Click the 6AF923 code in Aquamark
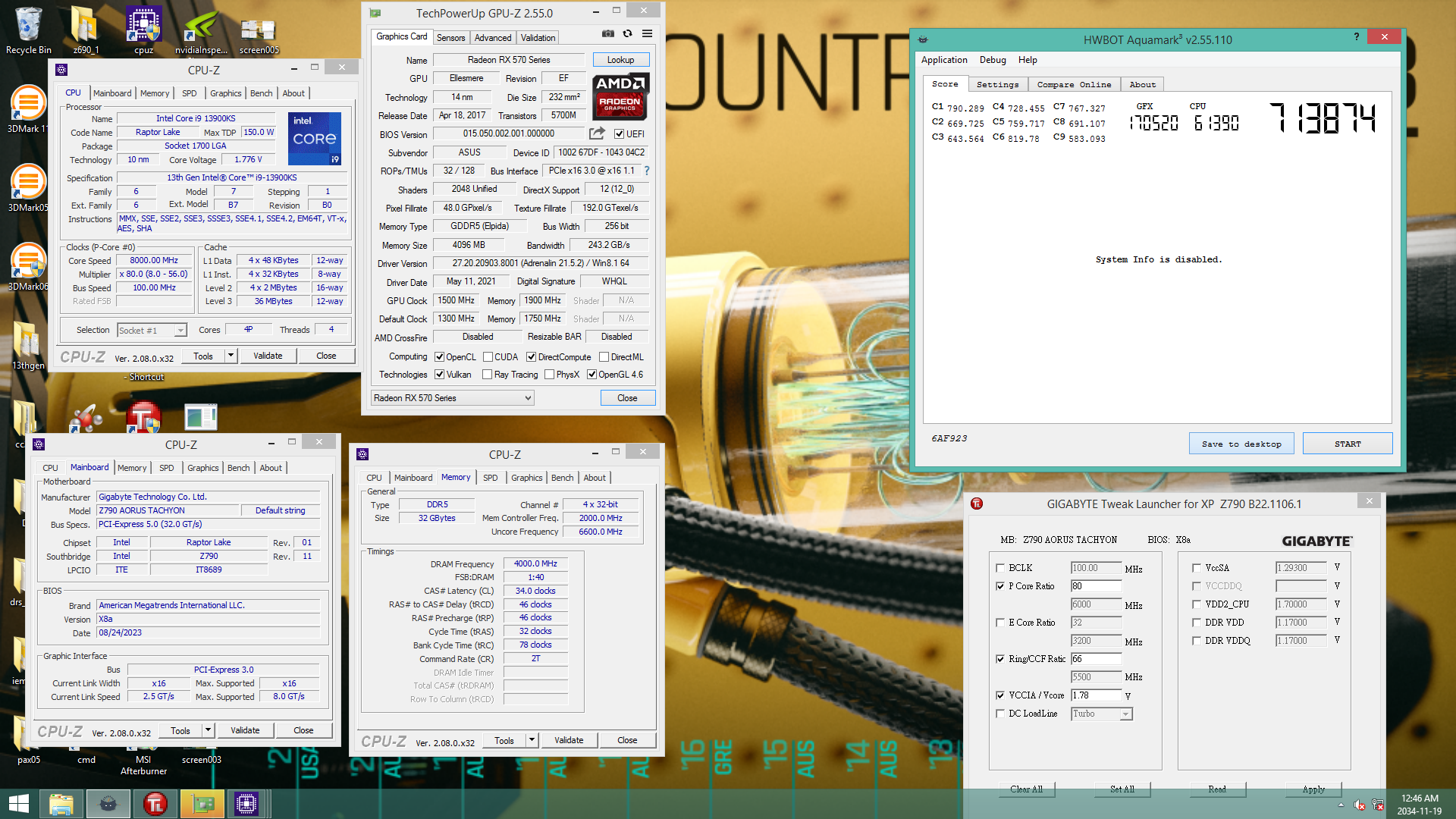 click(949, 438)
